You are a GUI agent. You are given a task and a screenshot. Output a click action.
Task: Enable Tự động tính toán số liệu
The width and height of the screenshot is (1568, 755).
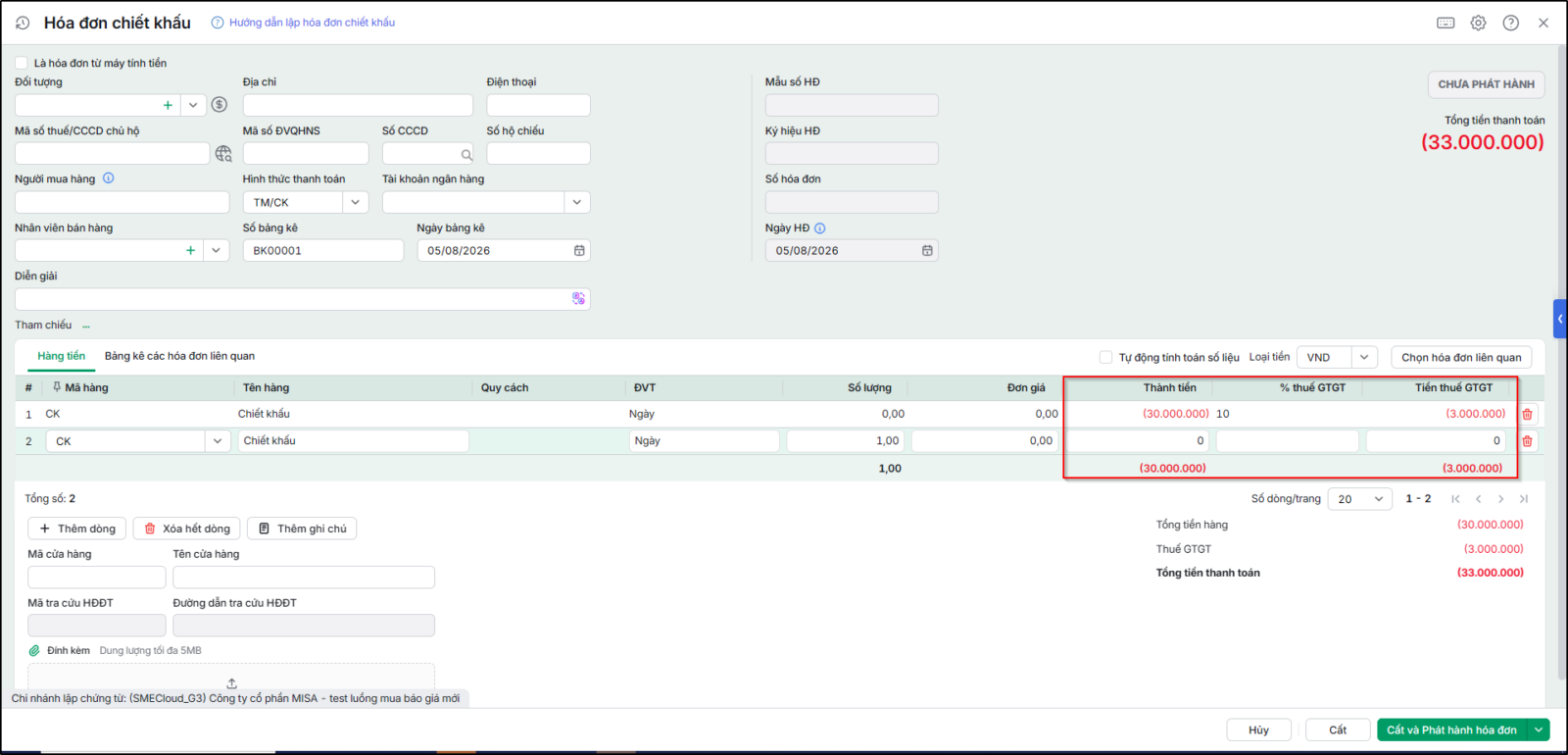pyautogui.click(x=1105, y=358)
